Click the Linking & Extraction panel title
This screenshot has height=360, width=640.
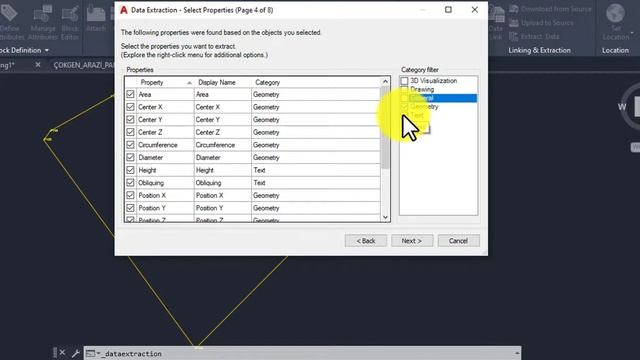539,50
